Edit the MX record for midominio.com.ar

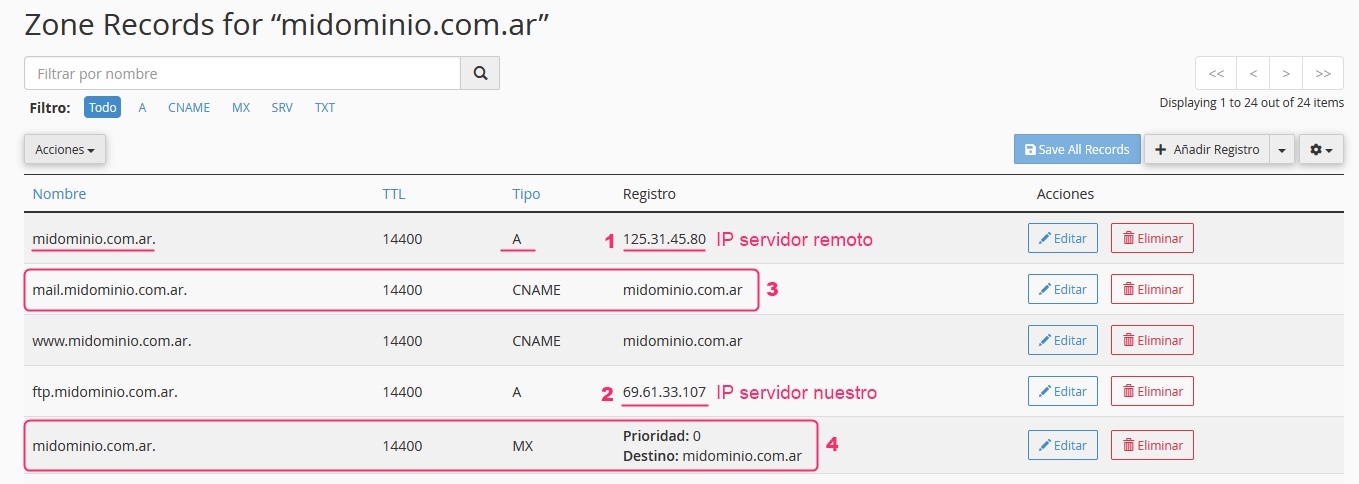[1062, 445]
